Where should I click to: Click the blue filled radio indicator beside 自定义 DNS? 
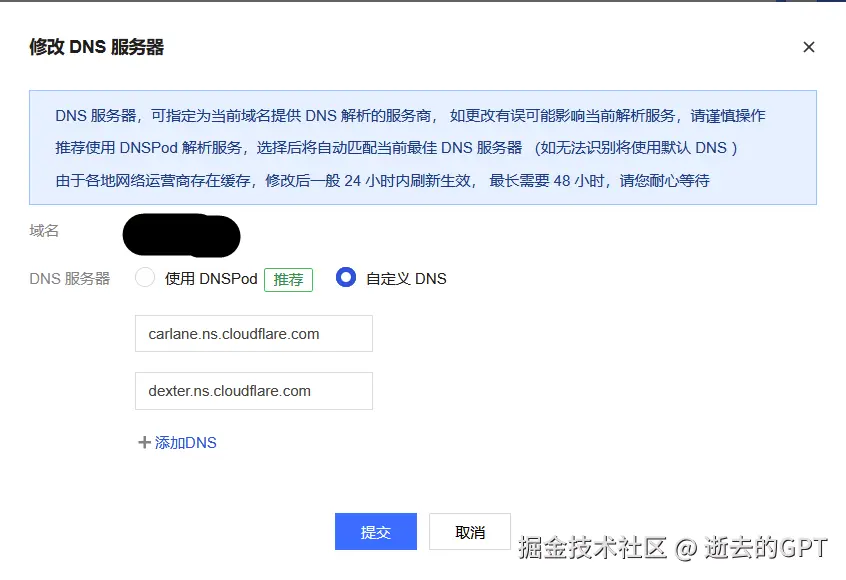pyautogui.click(x=345, y=278)
